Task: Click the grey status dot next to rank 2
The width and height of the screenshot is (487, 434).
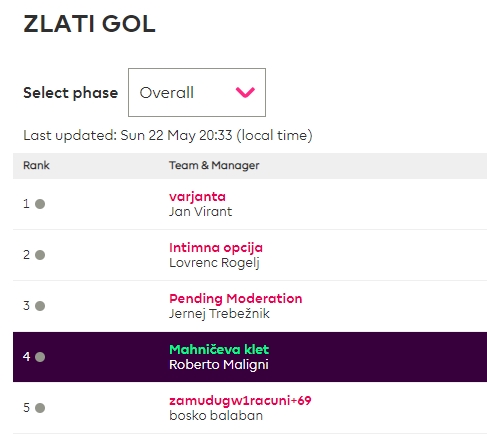Action: [x=40, y=255]
